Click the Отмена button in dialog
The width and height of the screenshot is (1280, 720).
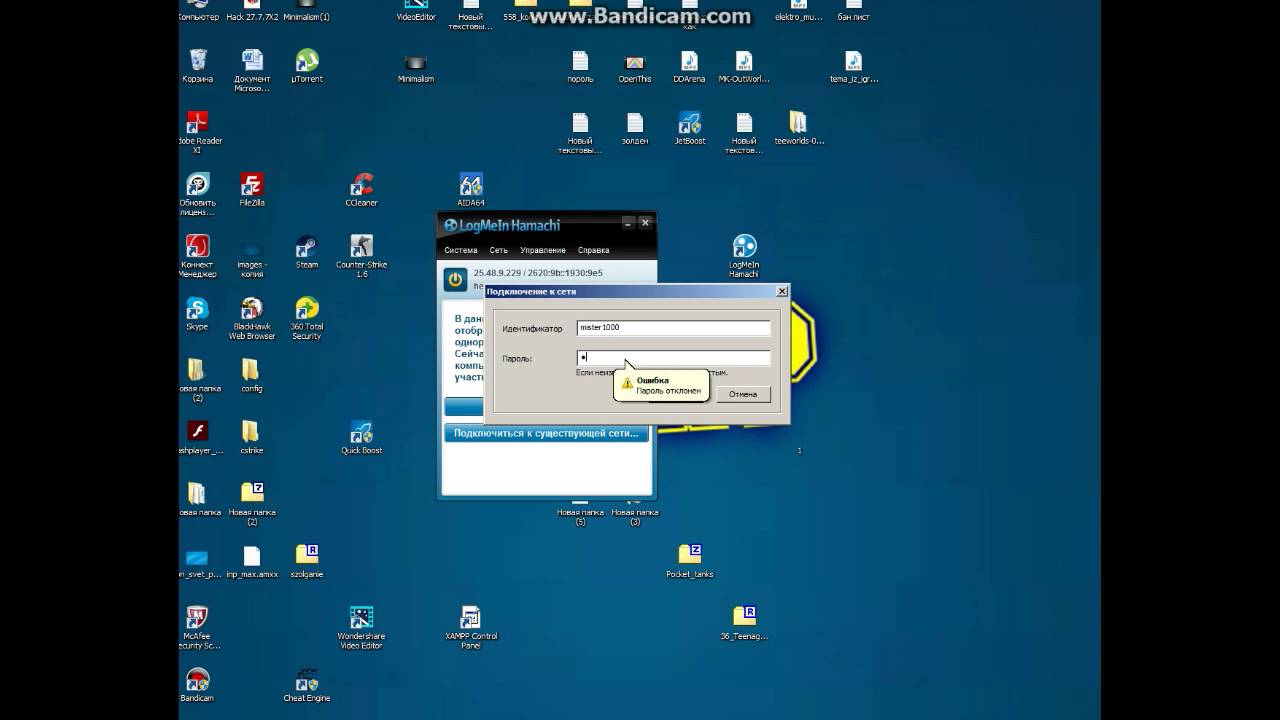[x=743, y=394]
